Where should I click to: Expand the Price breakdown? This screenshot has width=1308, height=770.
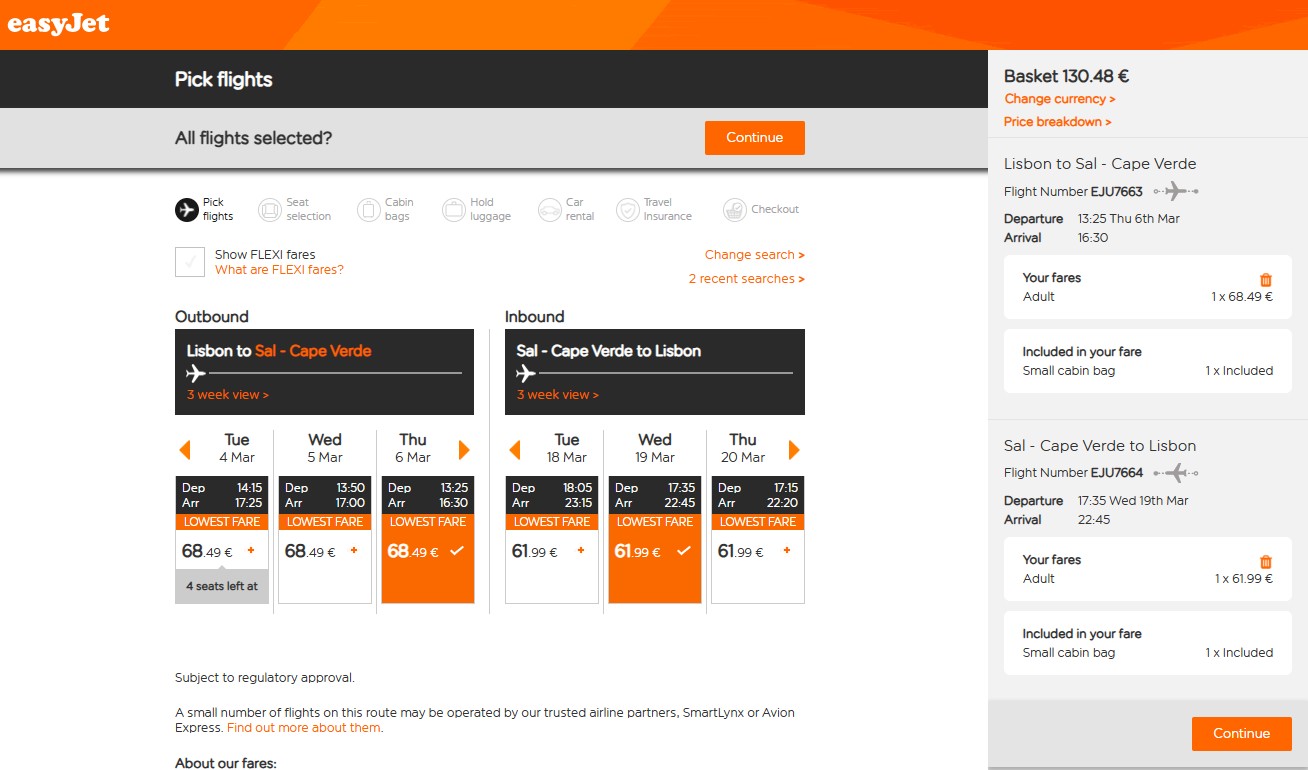click(1058, 122)
